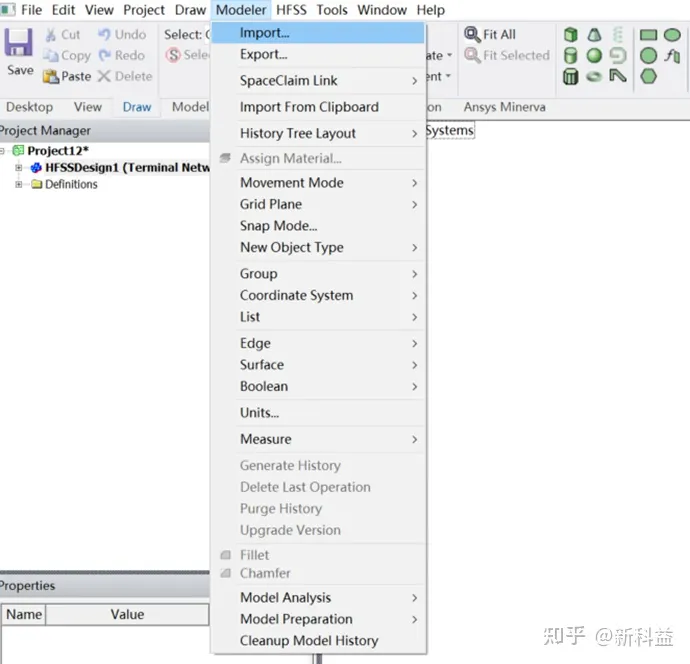Select the Draw Sphere tool
The image size is (690, 664).
tap(594, 55)
